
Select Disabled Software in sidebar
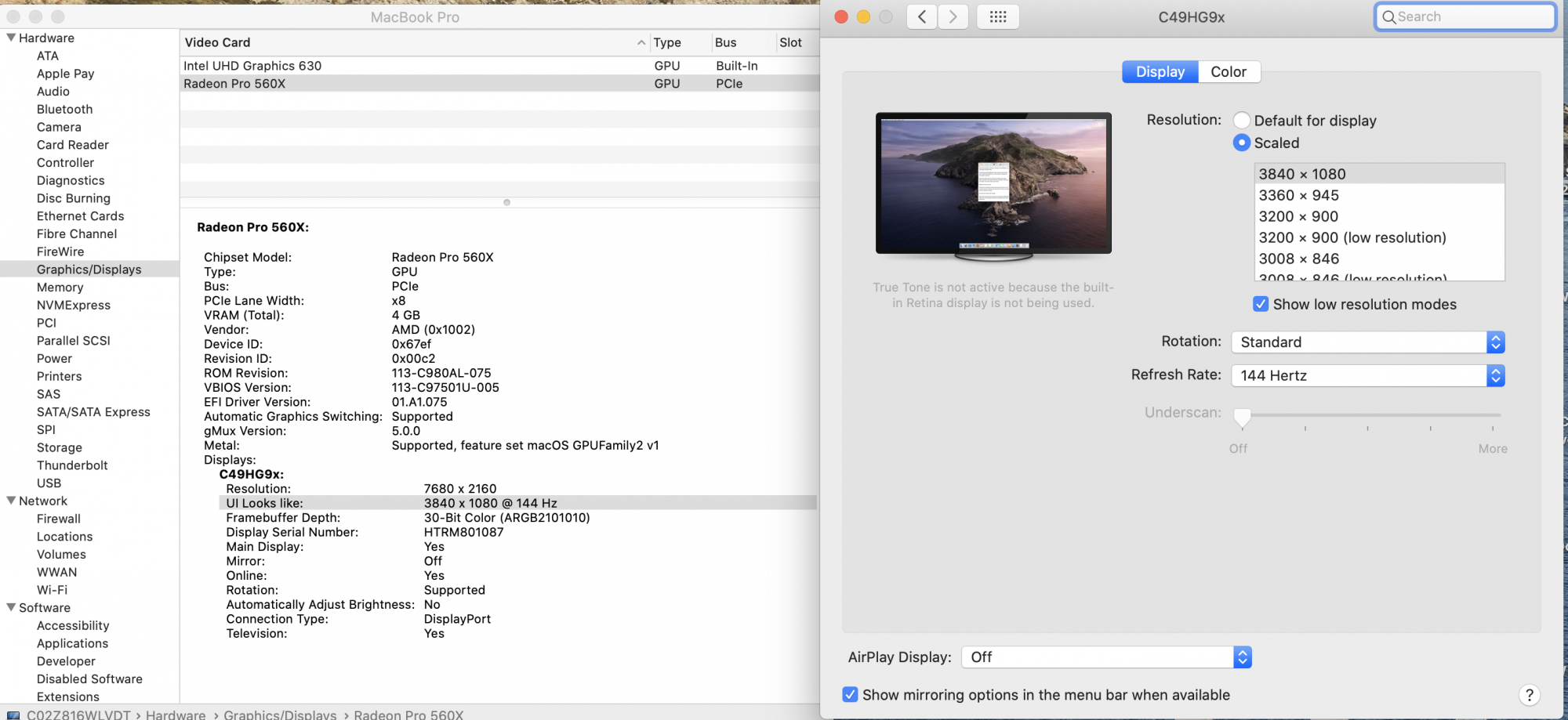point(90,679)
